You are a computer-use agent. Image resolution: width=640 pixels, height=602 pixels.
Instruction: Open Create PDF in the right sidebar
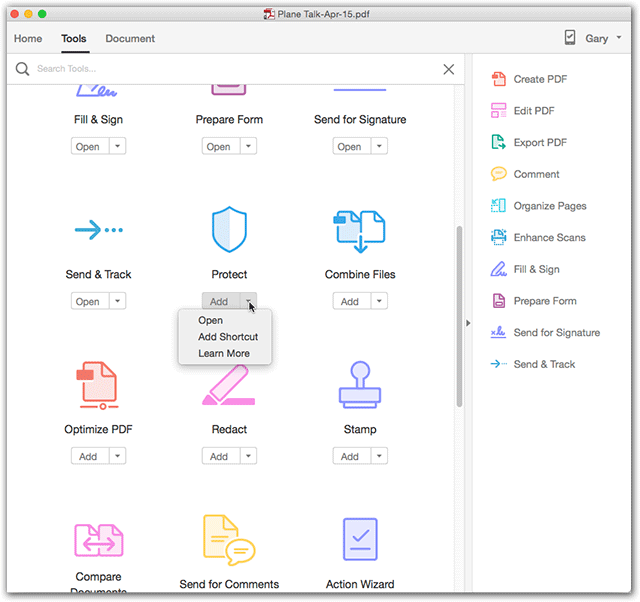click(540, 79)
